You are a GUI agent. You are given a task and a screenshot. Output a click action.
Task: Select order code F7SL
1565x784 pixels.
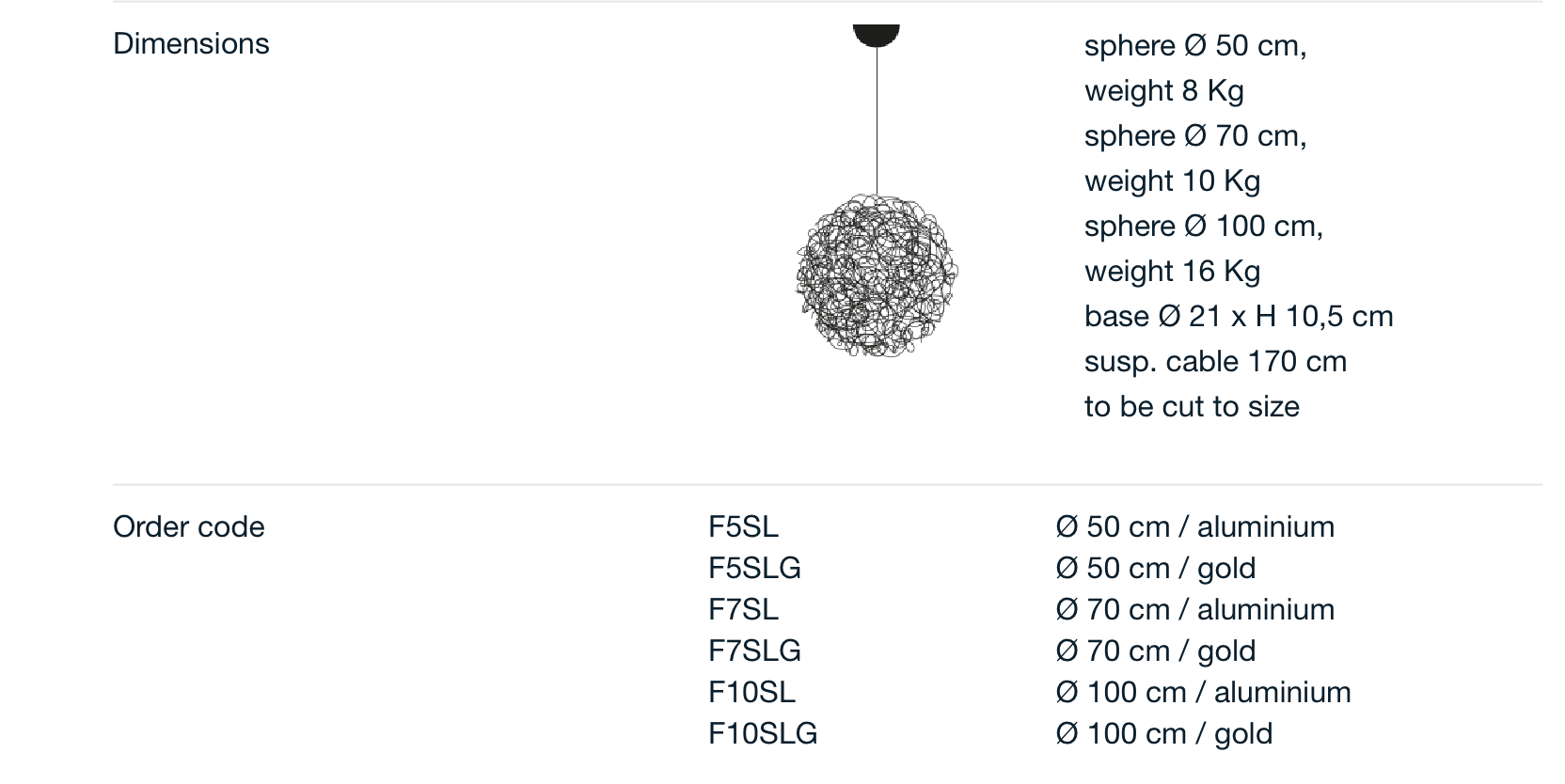click(x=743, y=609)
